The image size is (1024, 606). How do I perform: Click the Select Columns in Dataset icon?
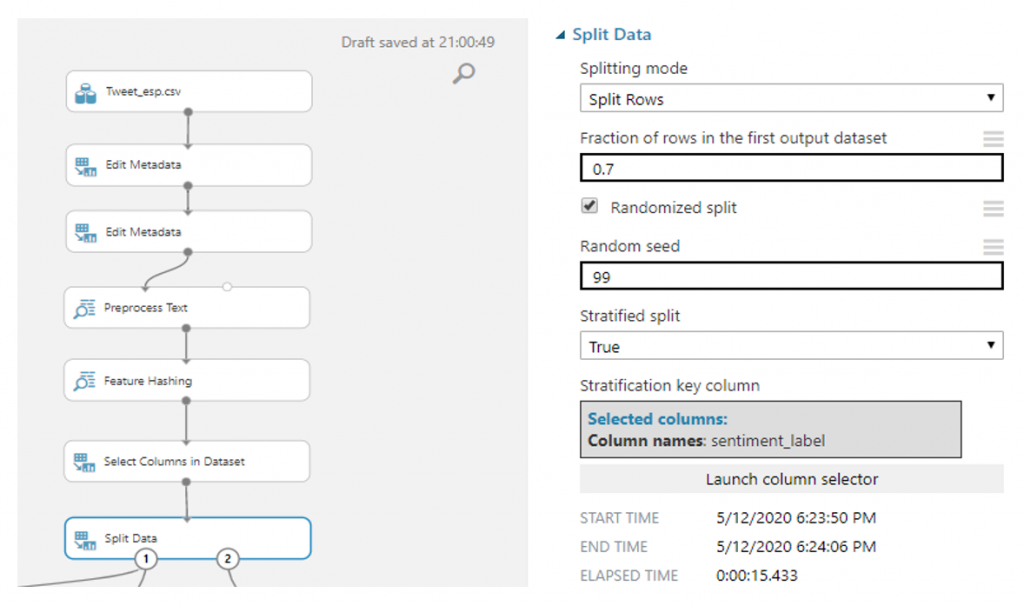85,462
